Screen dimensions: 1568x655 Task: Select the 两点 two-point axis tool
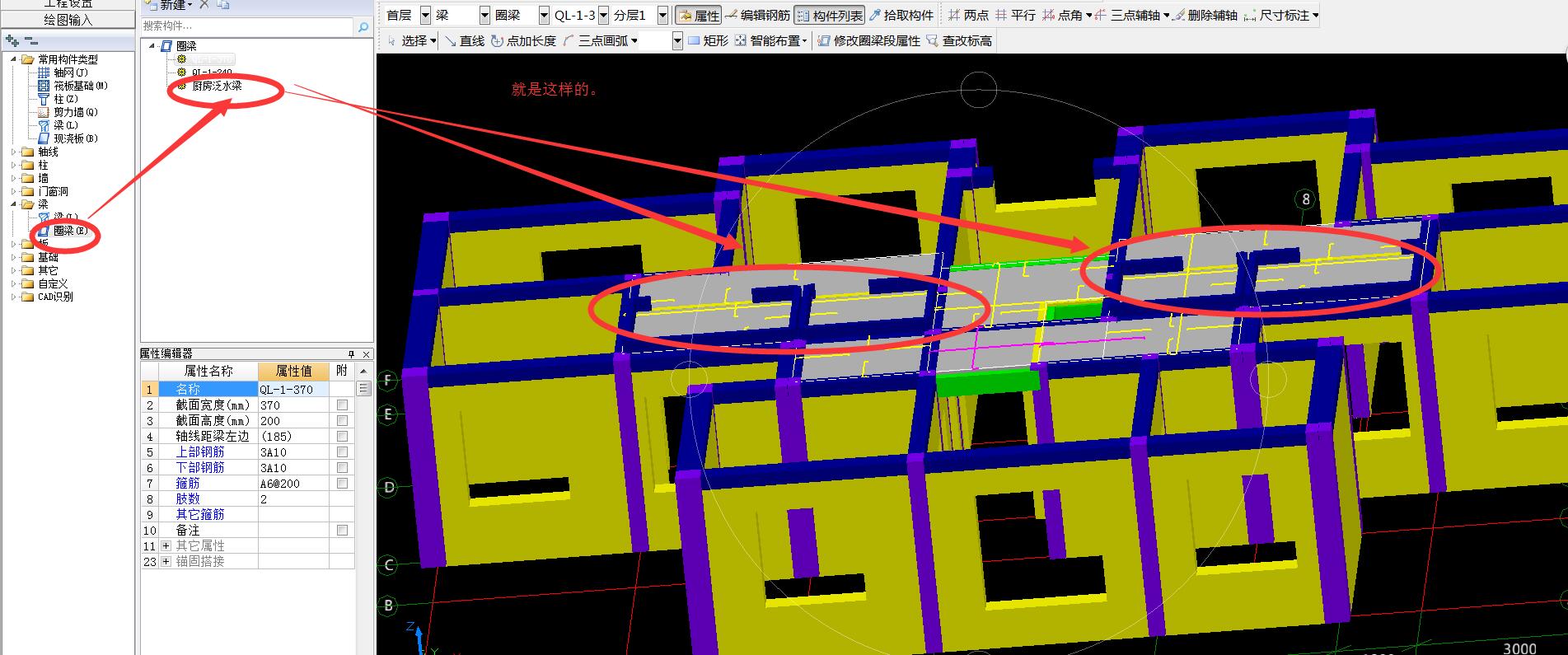pyautogui.click(x=967, y=16)
